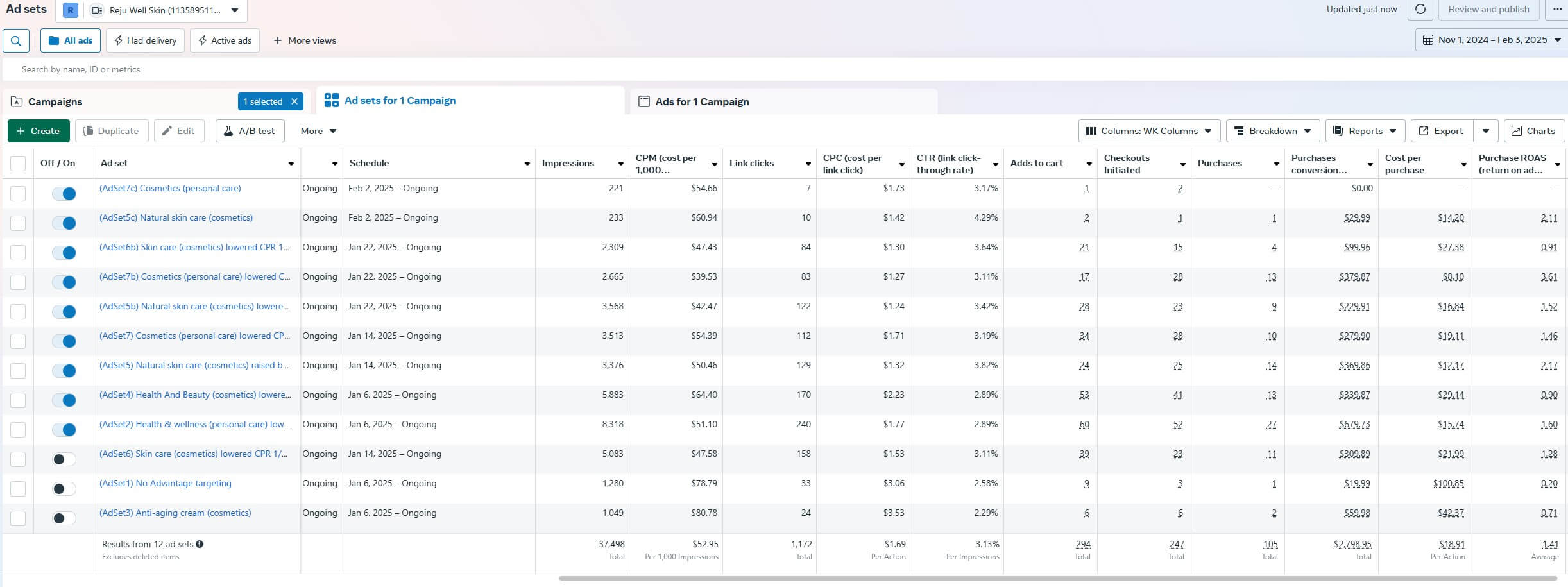The width and height of the screenshot is (1568, 587).
Task: Click the A/B test flask button
Action: click(250, 131)
